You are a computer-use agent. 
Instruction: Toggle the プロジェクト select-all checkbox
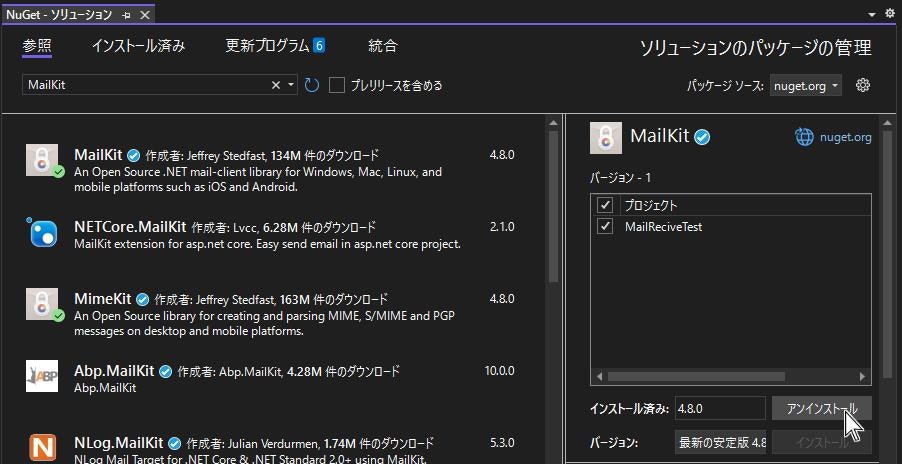click(x=605, y=205)
